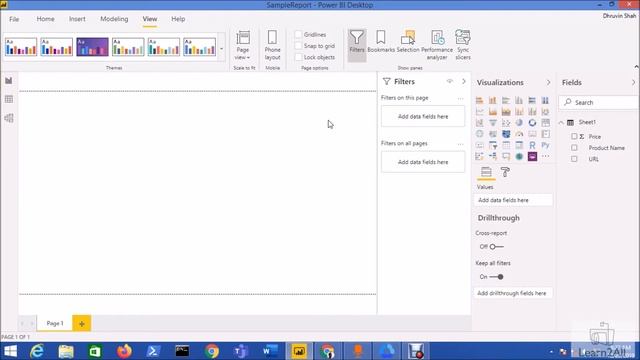Switch to Model view in left sidebar
Image resolution: width=640 pixels, height=360 pixels.
(9, 118)
